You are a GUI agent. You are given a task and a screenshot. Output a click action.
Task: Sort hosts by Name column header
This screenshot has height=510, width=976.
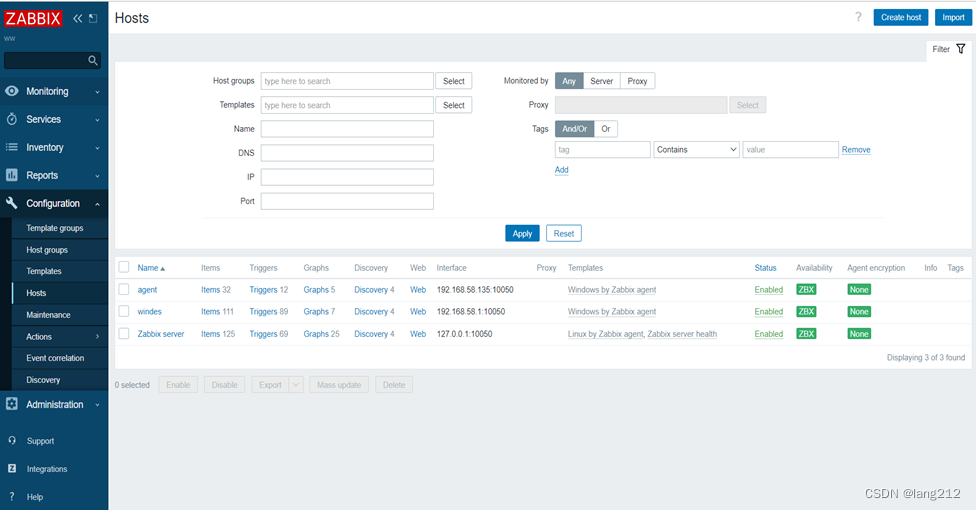(151, 268)
